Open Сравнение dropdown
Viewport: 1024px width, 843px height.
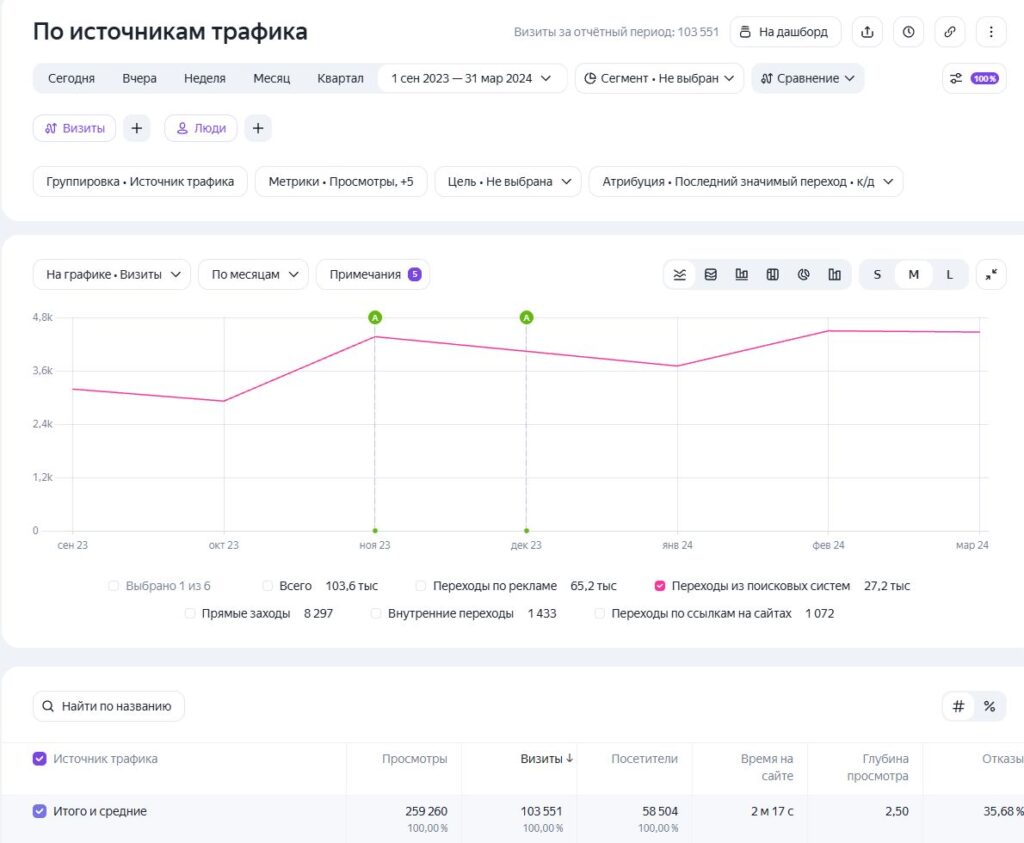click(808, 78)
